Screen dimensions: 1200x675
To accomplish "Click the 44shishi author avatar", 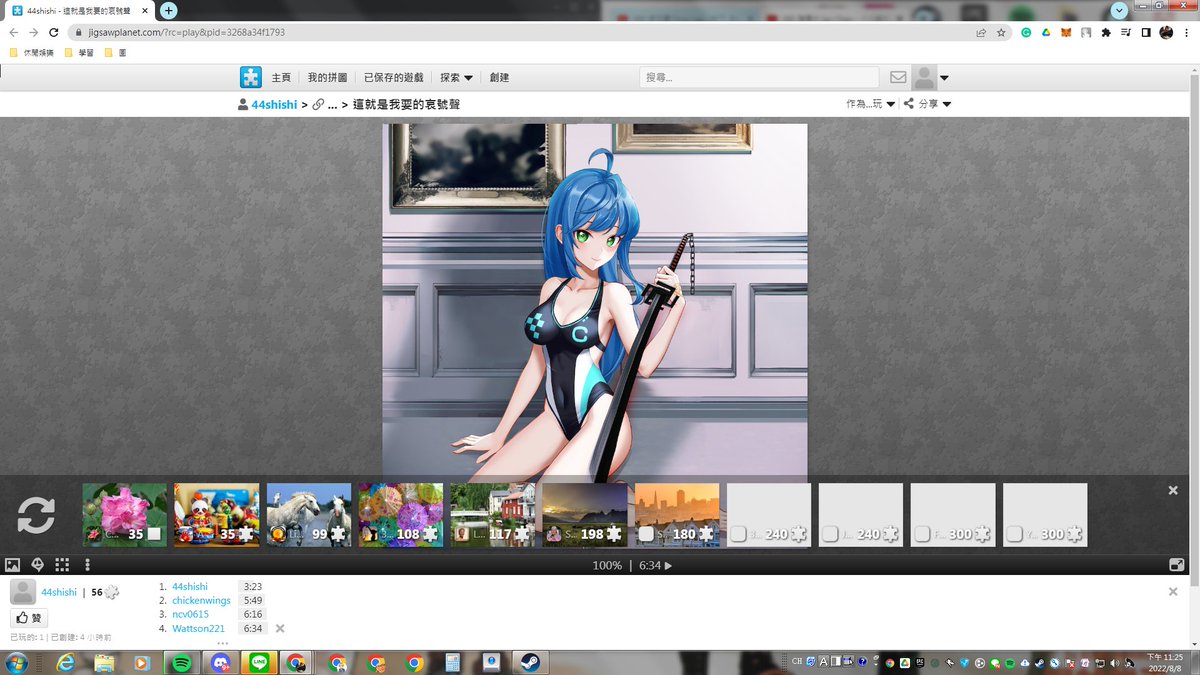I will pos(23,592).
